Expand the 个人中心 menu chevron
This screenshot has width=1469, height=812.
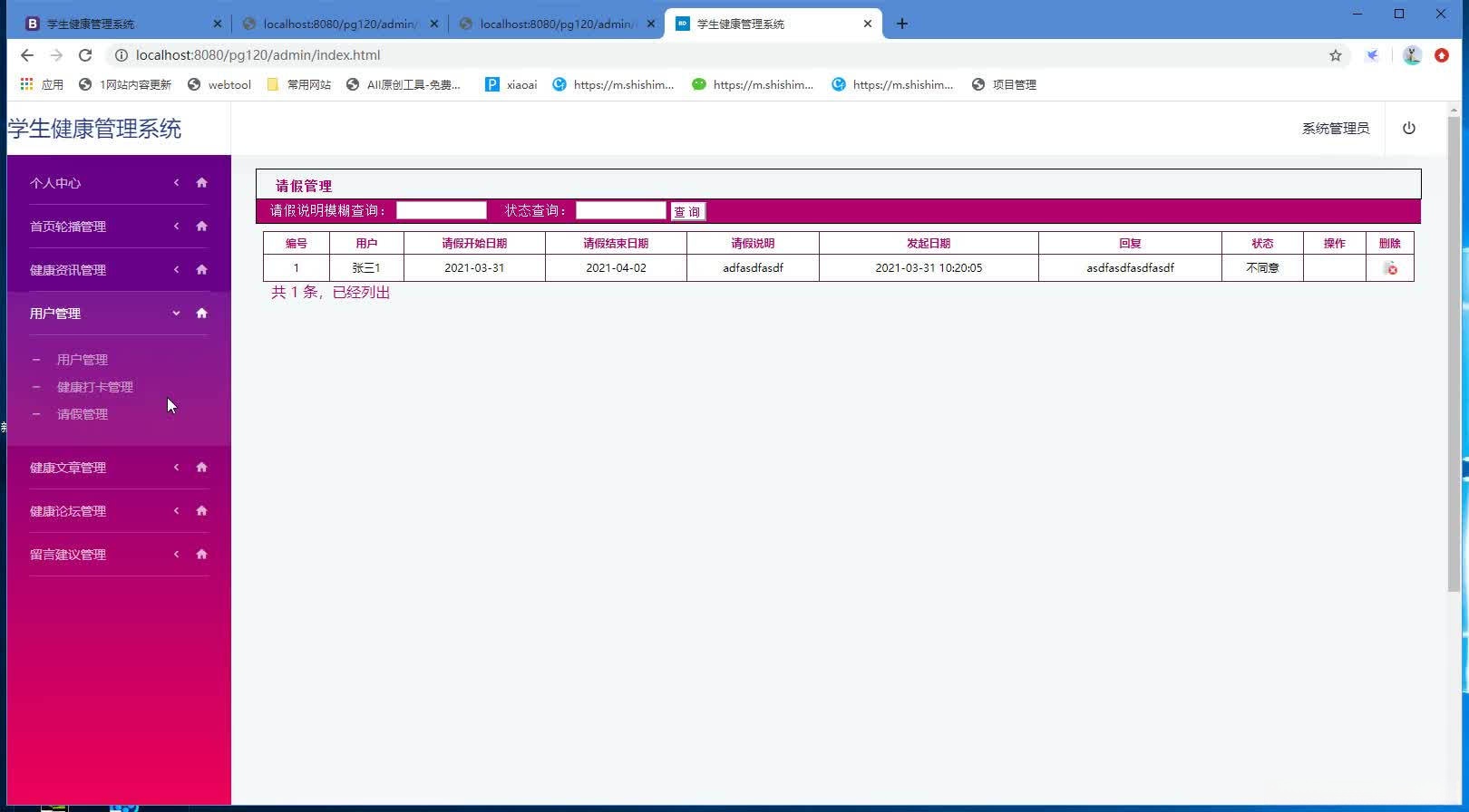177,182
